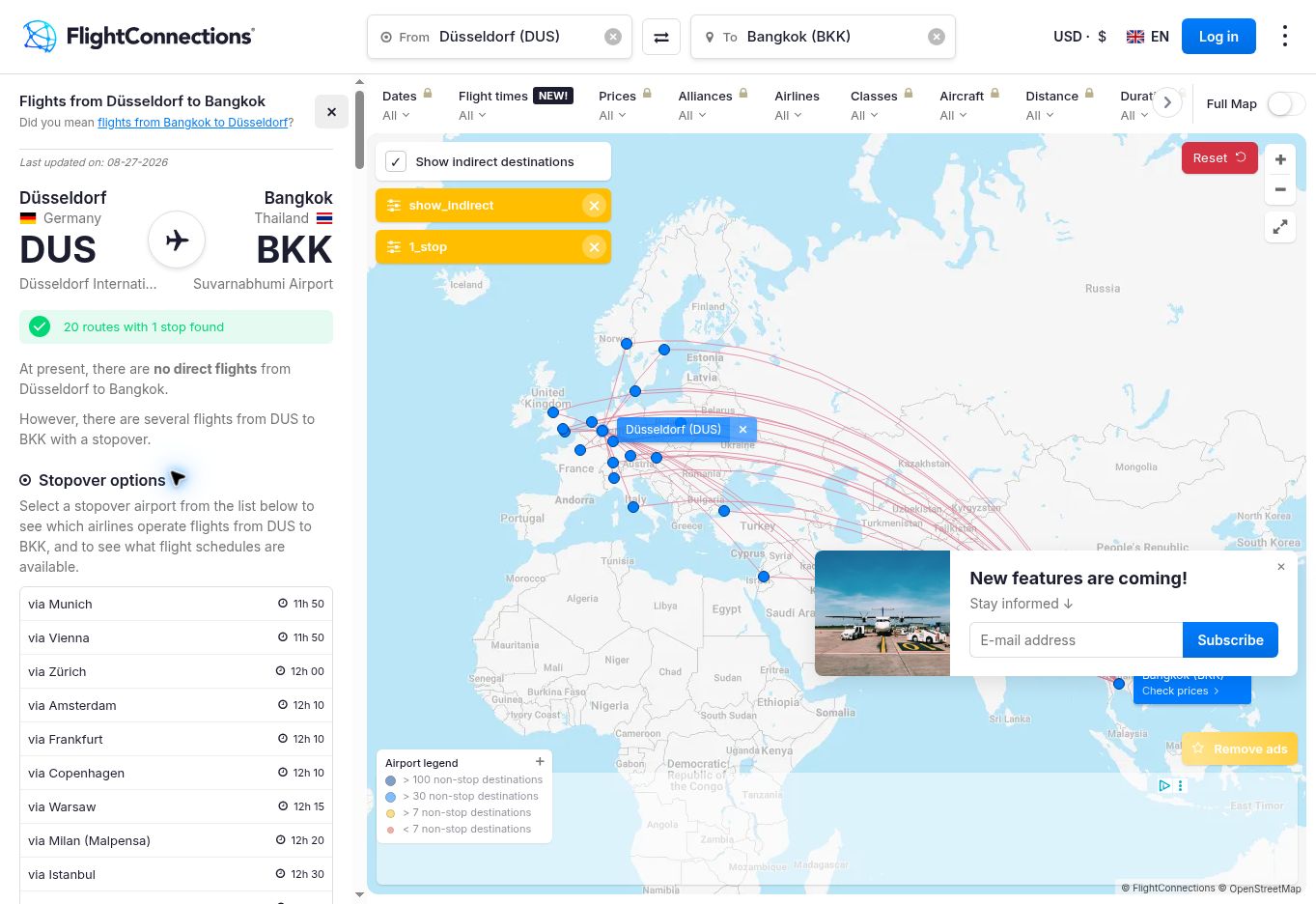Open the USD currency selector
The height and width of the screenshot is (904, 1316).
click(1079, 37)
